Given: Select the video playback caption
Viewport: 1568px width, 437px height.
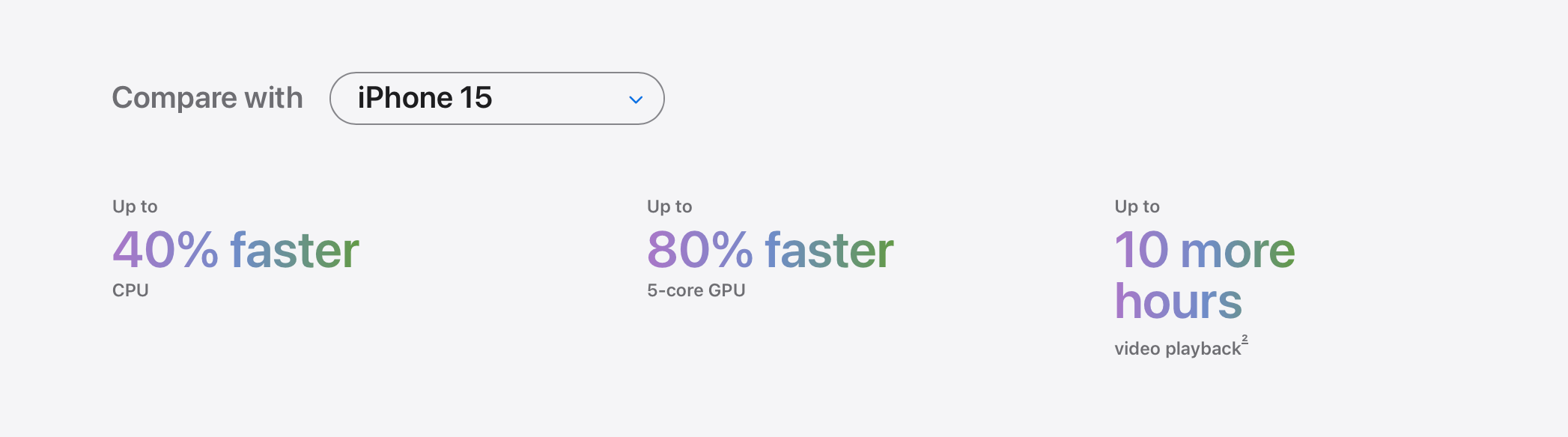Looking at the screenshot, I should click(1178, 349).
